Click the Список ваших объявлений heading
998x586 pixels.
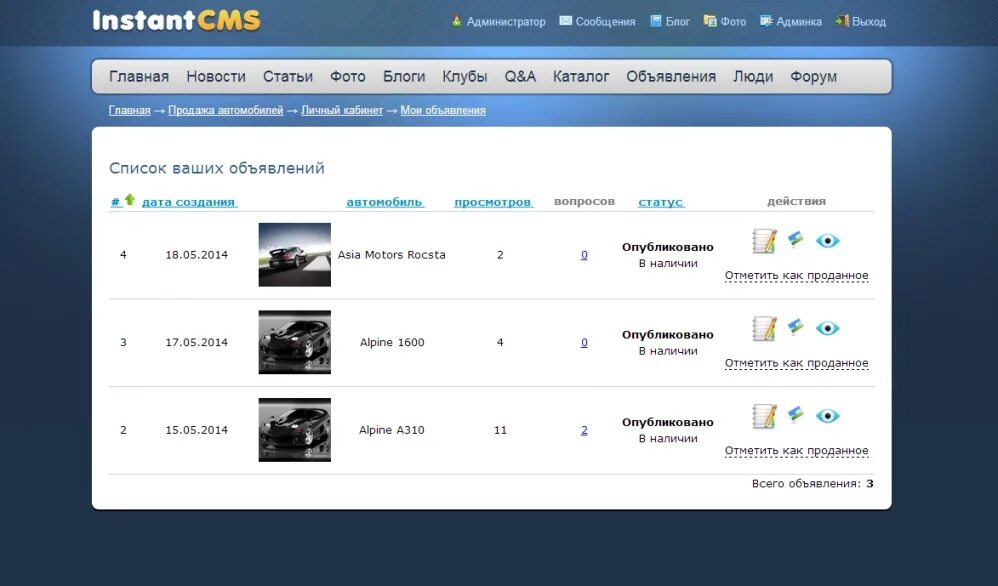[x=217, y=168]
